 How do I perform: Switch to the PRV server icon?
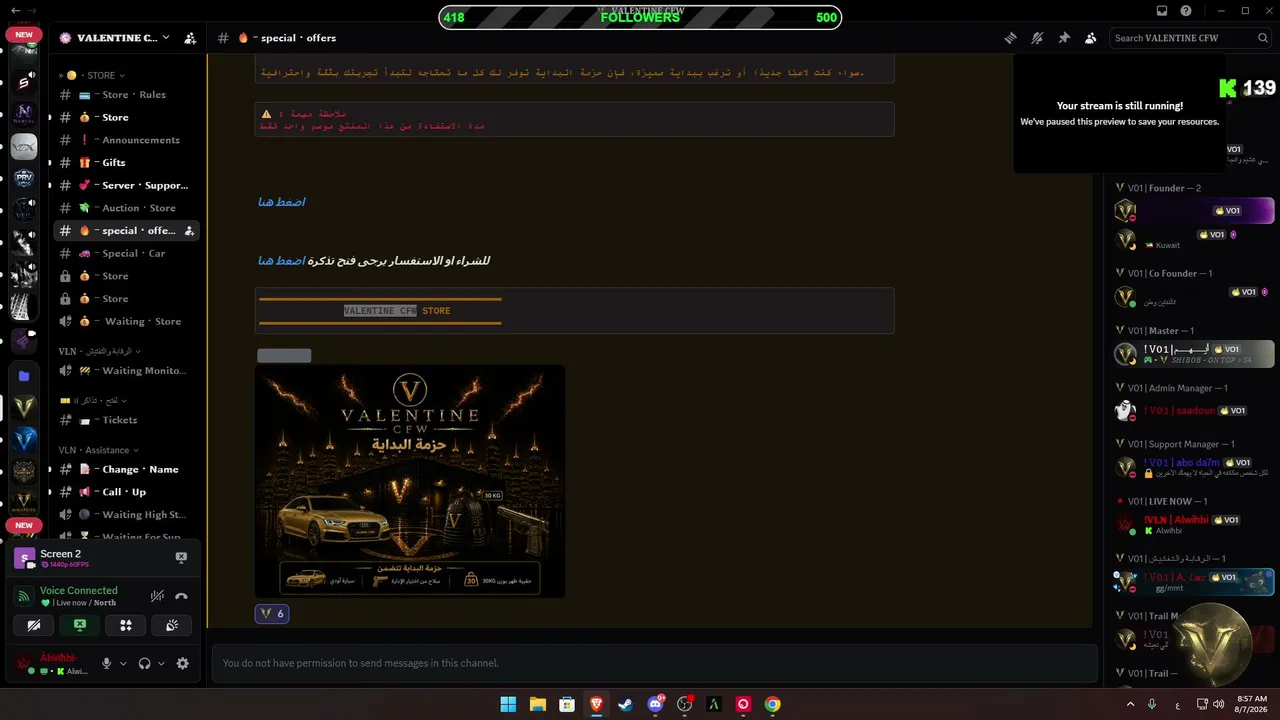pyautogui.click(x=24, y=180)
